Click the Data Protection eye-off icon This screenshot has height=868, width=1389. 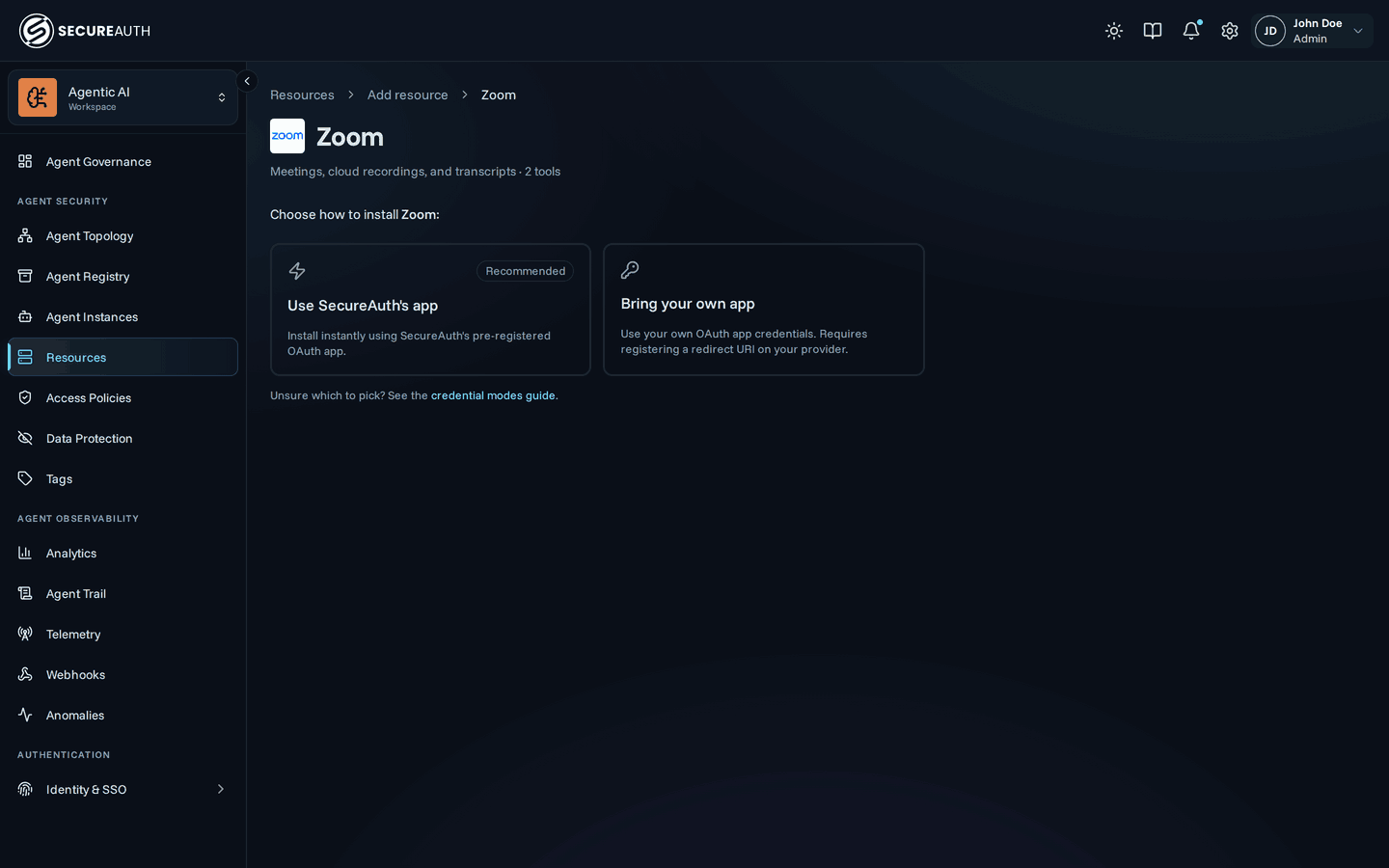pyautogui.click(x=25, y=438)
